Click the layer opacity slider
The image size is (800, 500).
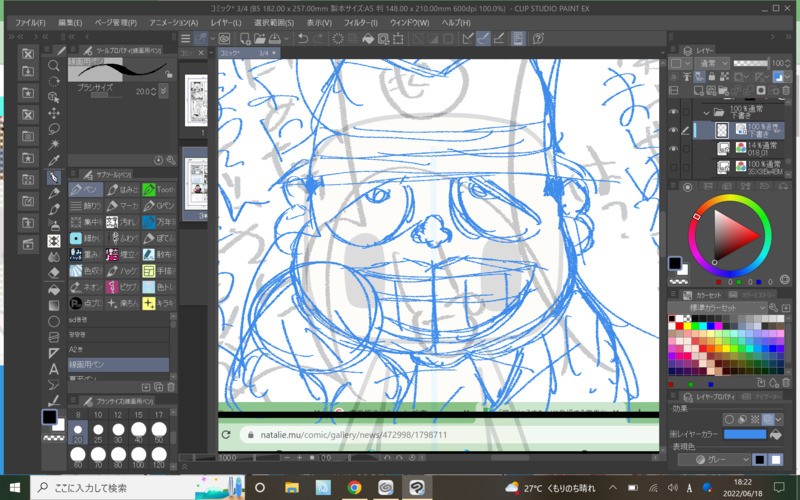pos(751,63)
